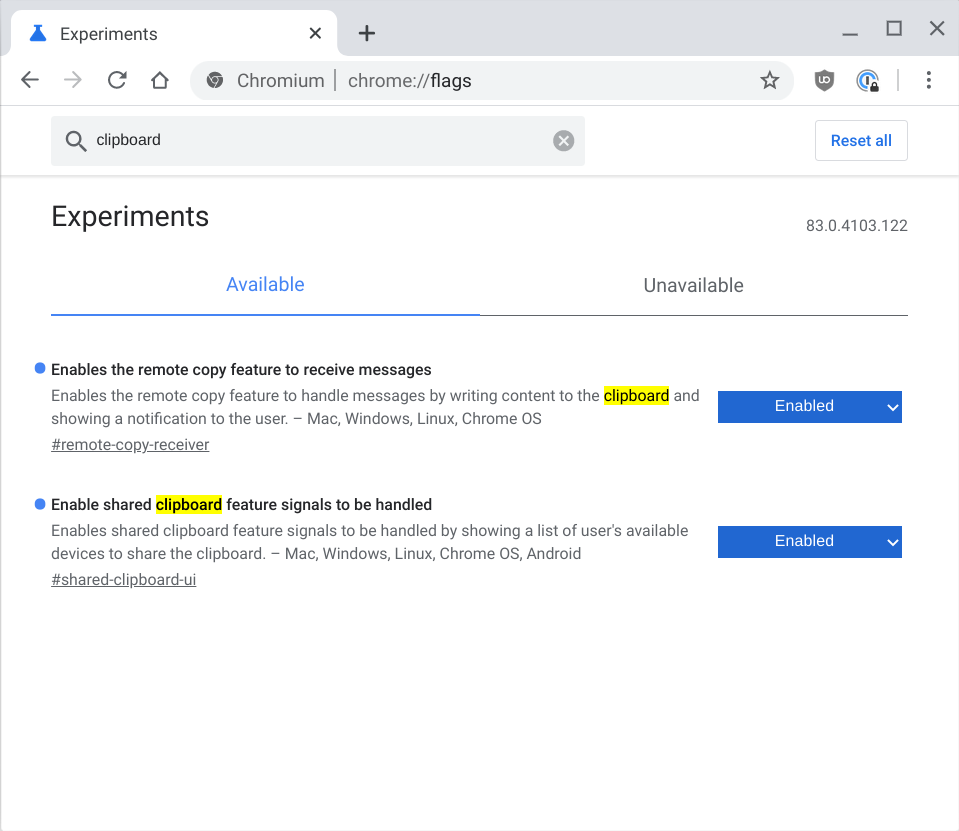Reload the chrome://flags page
This screenshot has height=831, width=959.
(117, 80)
